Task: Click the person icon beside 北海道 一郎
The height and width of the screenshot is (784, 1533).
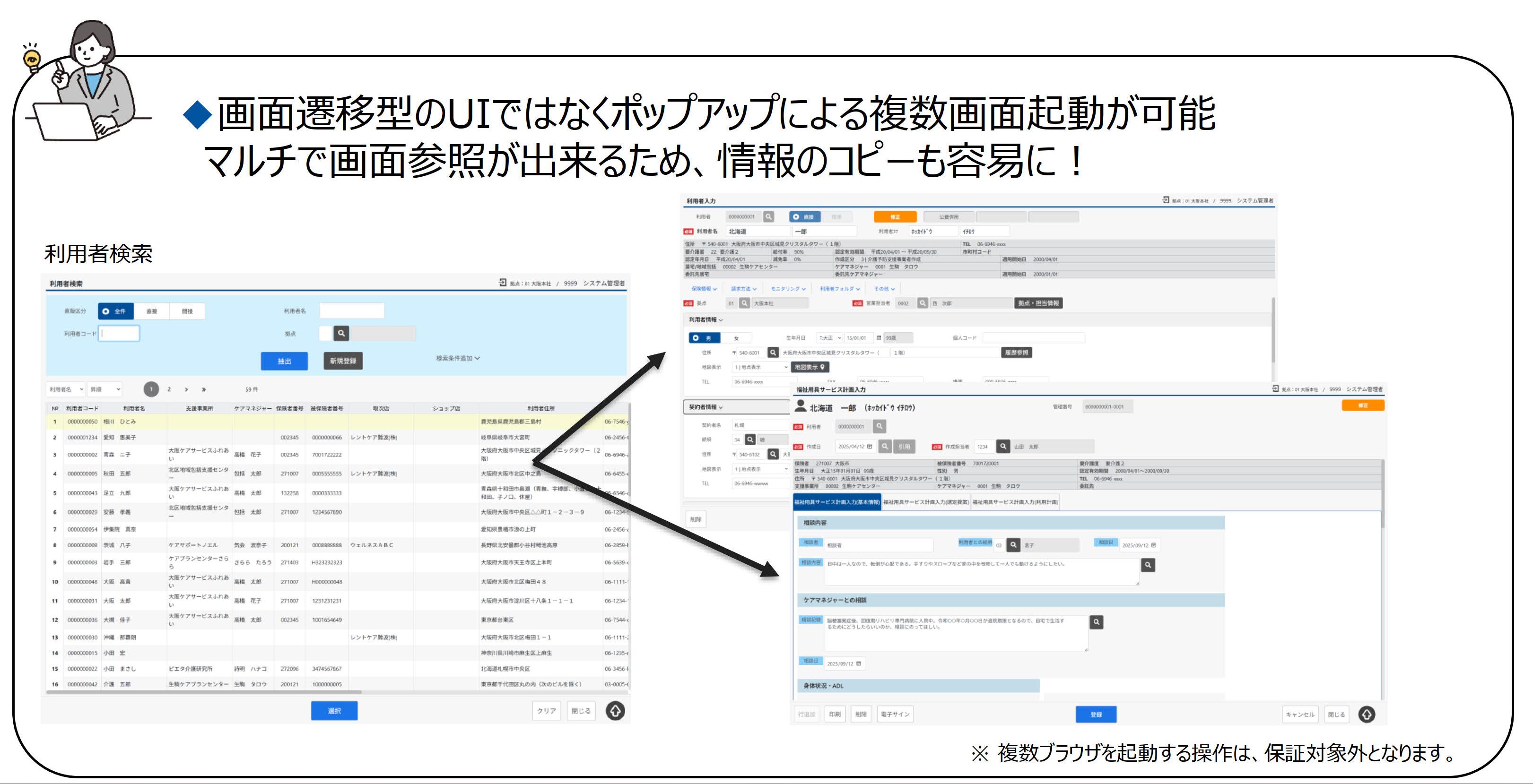Action: click(801, 408)
